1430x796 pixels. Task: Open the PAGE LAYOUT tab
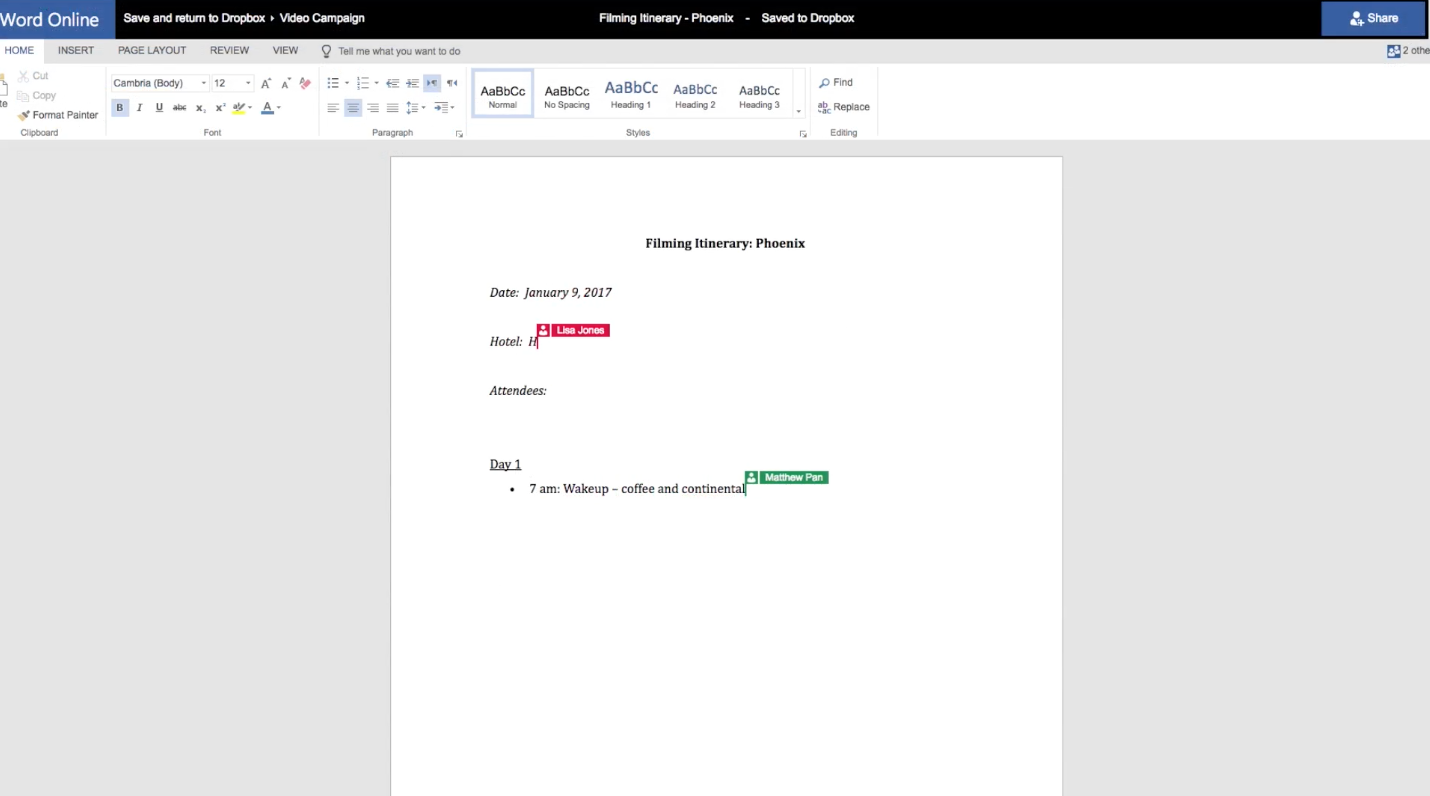point(152,50)
